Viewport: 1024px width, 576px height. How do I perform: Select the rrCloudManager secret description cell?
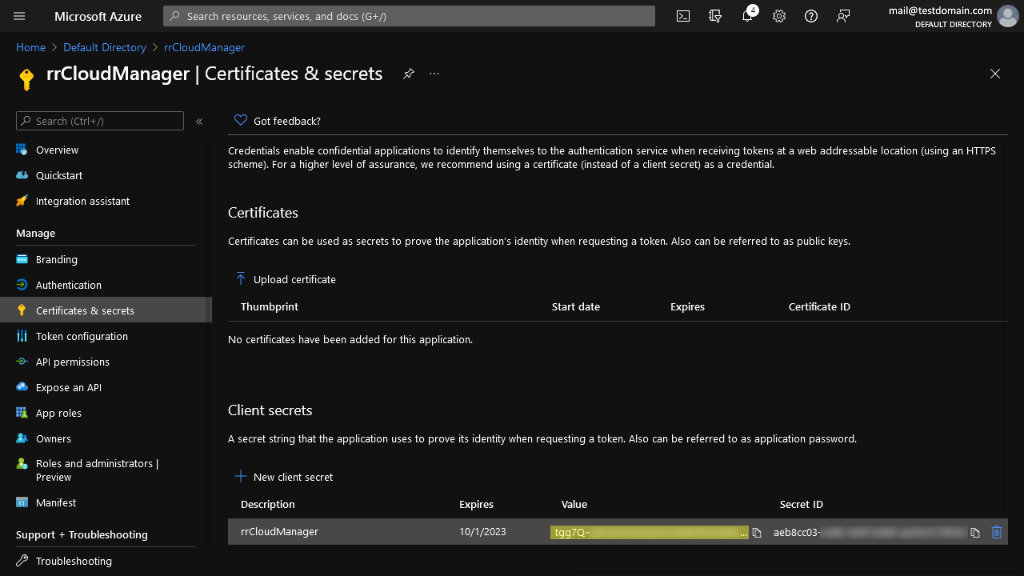(280, 532)
